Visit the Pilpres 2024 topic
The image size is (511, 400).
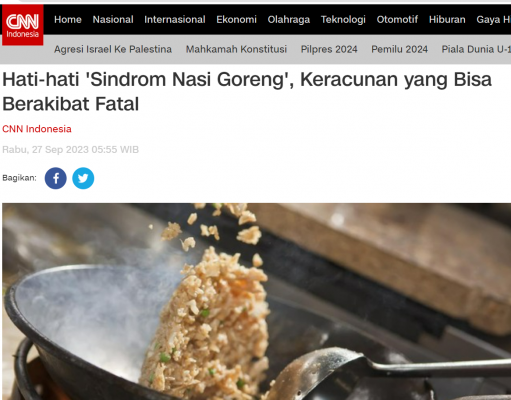[329, 49]
